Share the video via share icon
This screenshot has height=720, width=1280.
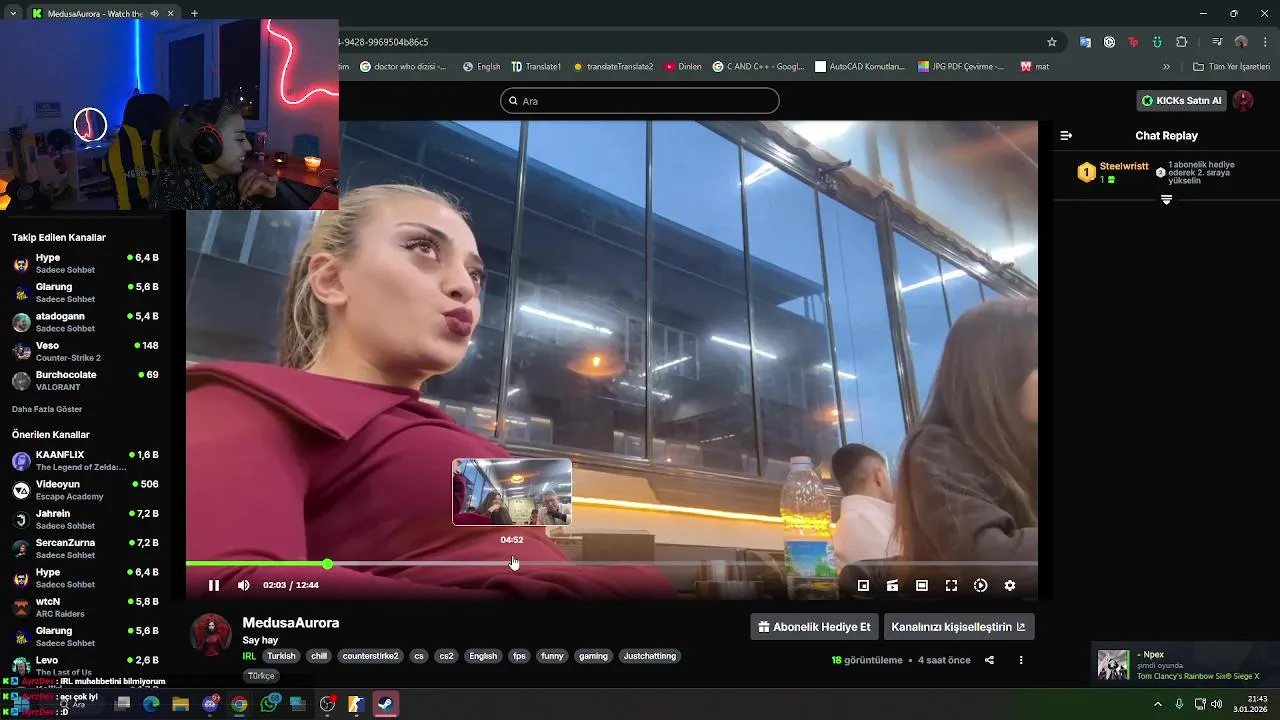[x=989, y=660]
